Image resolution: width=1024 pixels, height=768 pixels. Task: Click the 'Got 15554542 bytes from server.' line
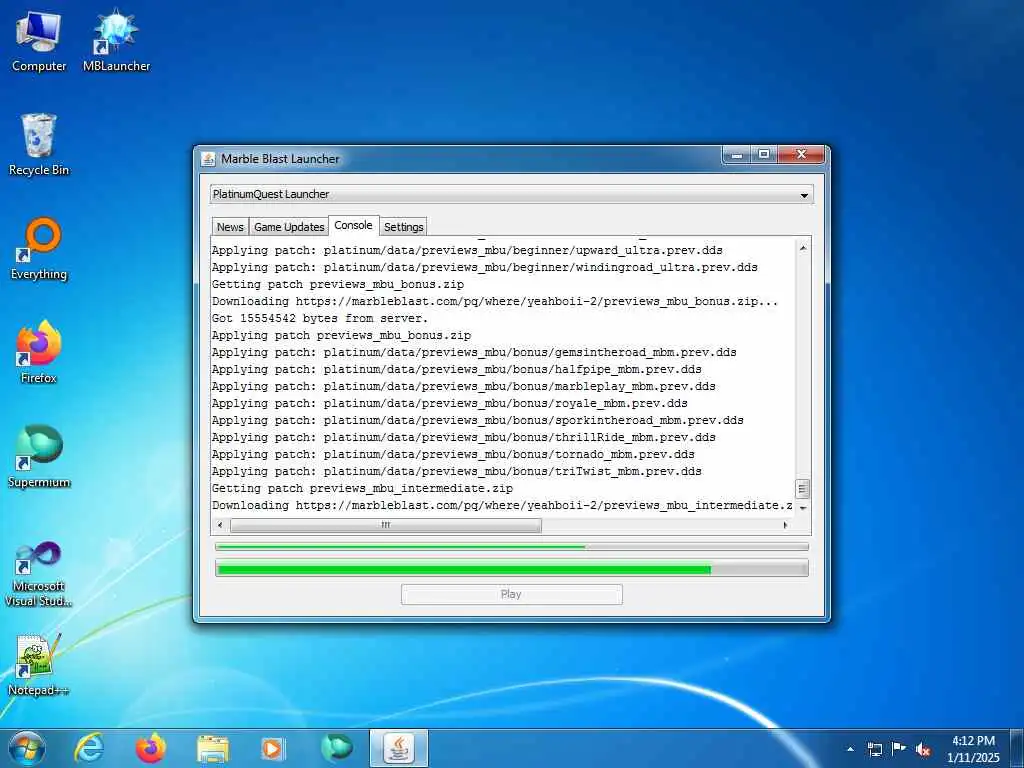pyautogui.click(x=320, y=318)
